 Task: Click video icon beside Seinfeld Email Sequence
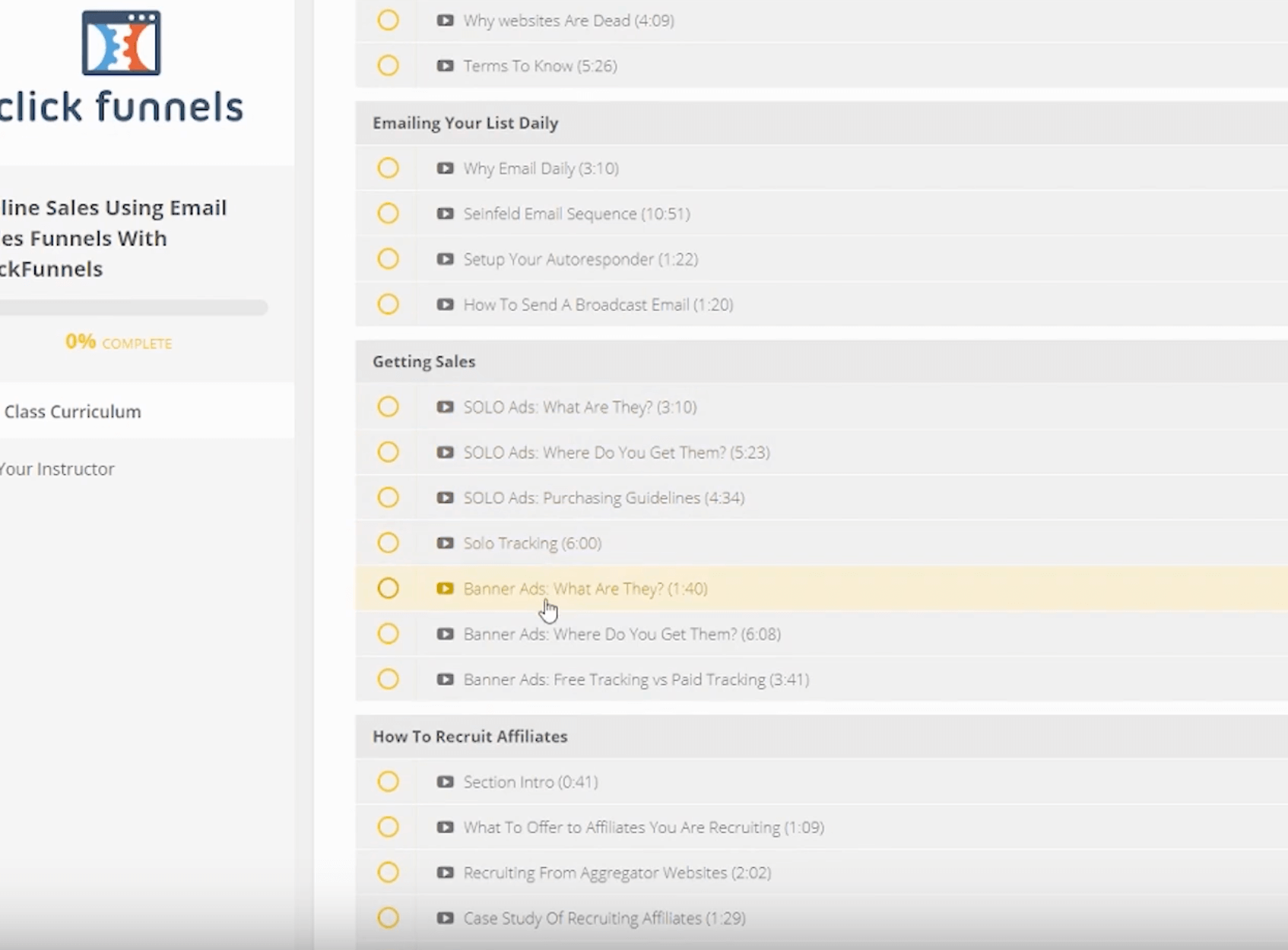coord(445,214)
